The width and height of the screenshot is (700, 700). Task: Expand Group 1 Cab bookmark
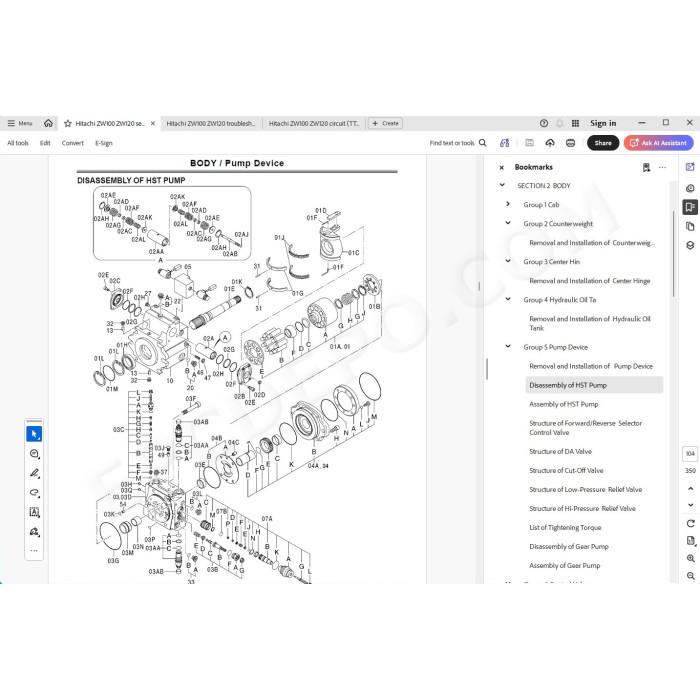508,204
